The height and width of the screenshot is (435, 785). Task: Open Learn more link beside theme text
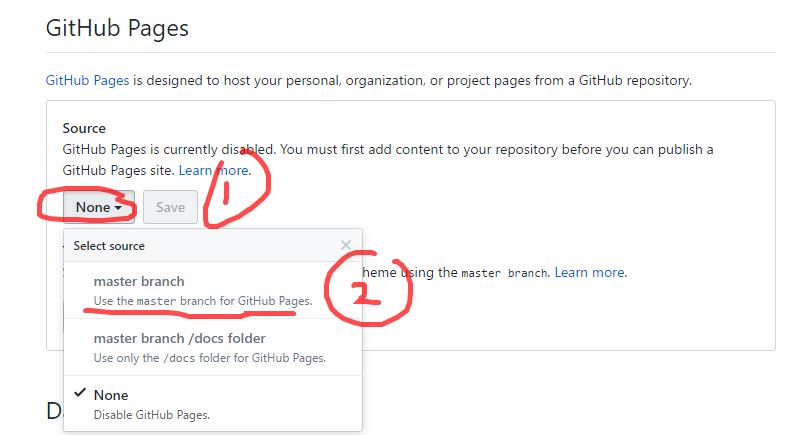click(x=590, y=272)
